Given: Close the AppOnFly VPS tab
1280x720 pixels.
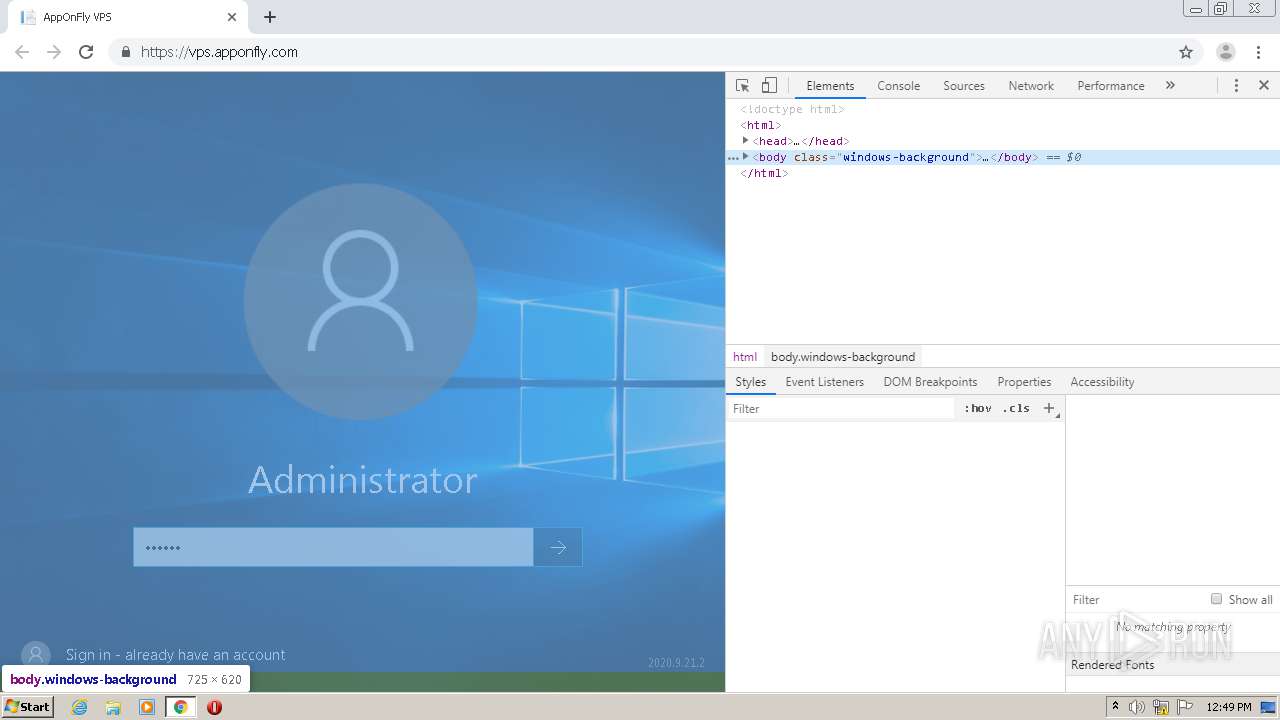Looking at the screenshot, I should [232, 17].
